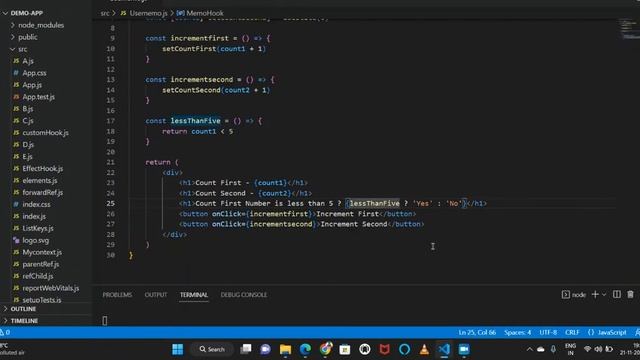Click Ln 25, Col 66 status entry
Screen dimensions: 640x360
pyautogui.click(x=477, y=333)
